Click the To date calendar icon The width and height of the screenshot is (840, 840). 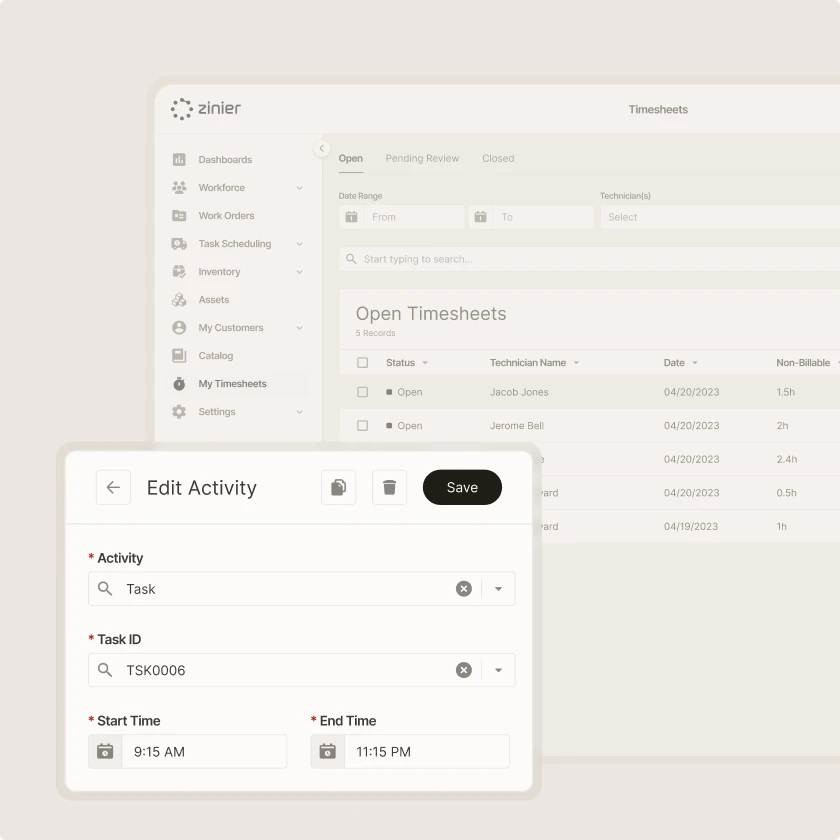tap(481, 217)
